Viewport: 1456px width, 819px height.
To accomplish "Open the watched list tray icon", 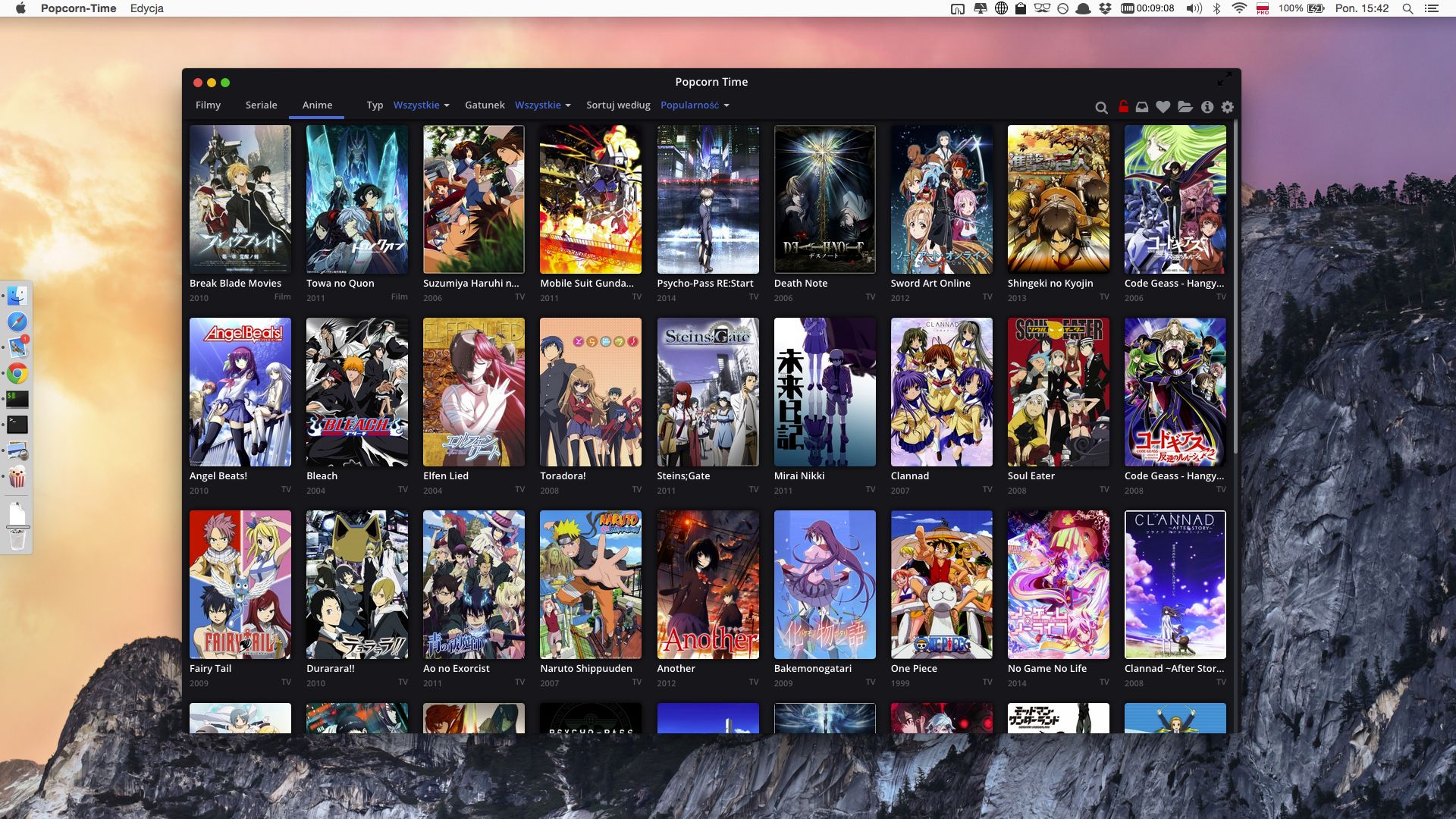I will coord(1141,107).
